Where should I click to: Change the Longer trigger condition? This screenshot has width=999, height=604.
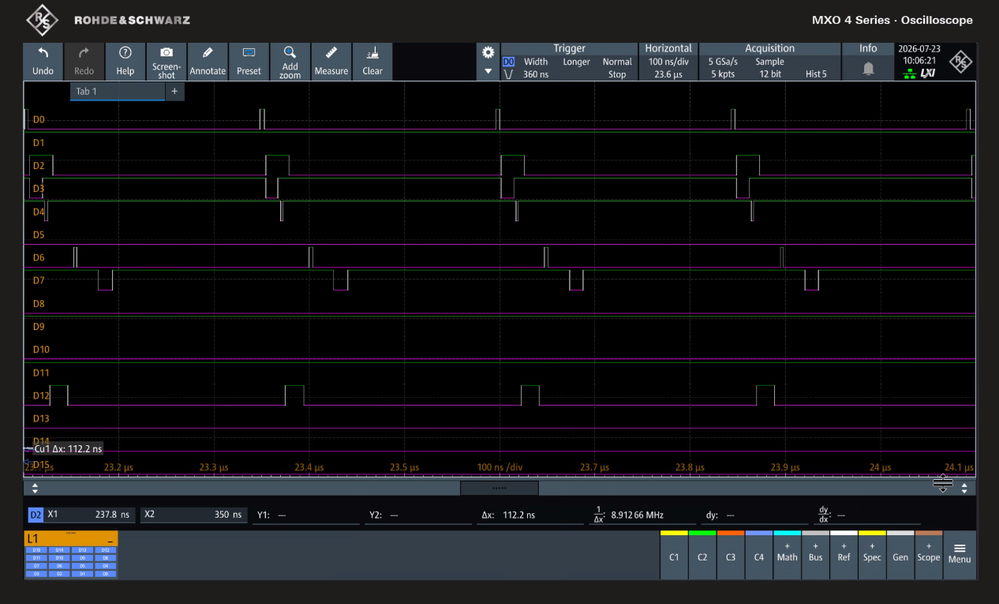[576, 62]
